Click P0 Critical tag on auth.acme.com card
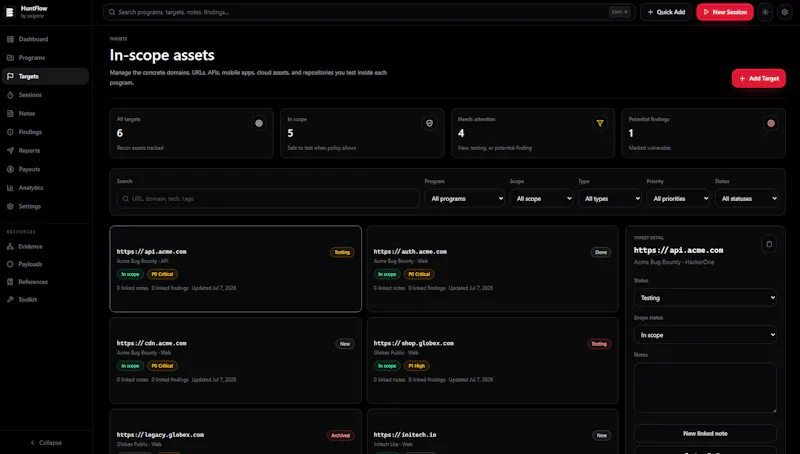The width and height of the screenshot is (800, 454). click(x=419, y=274)
